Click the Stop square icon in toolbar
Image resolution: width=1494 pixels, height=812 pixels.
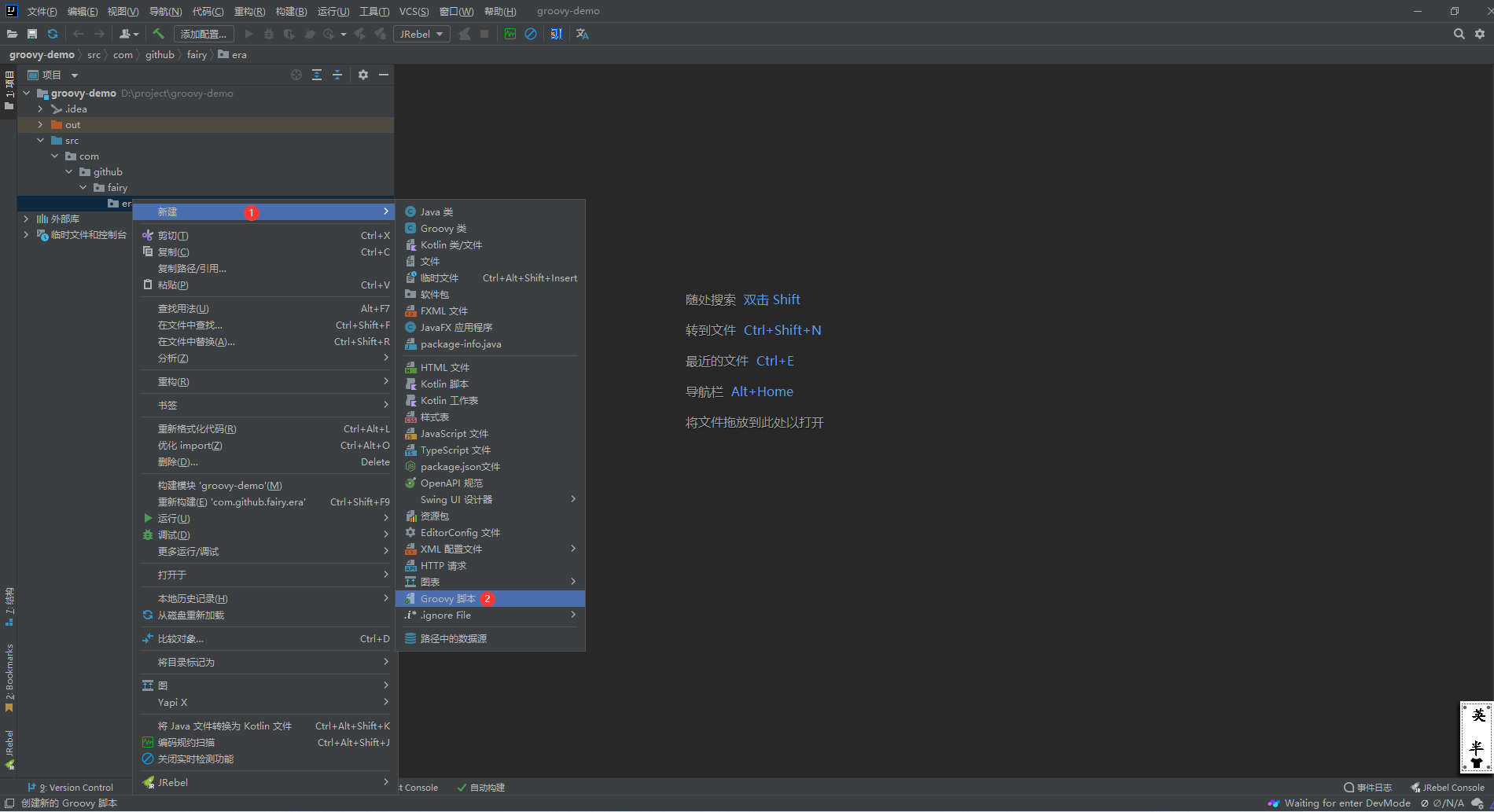[484, 34]
